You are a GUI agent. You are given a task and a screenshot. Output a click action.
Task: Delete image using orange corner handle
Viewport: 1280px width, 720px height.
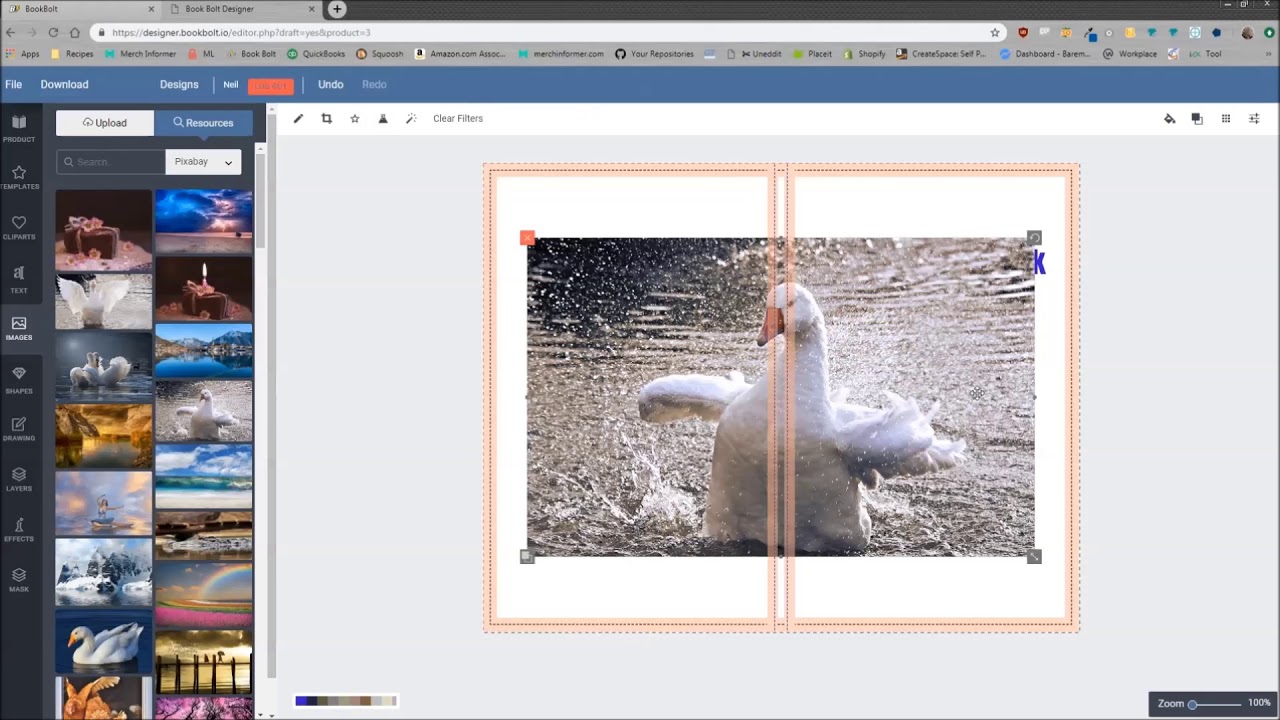[527, 238]
